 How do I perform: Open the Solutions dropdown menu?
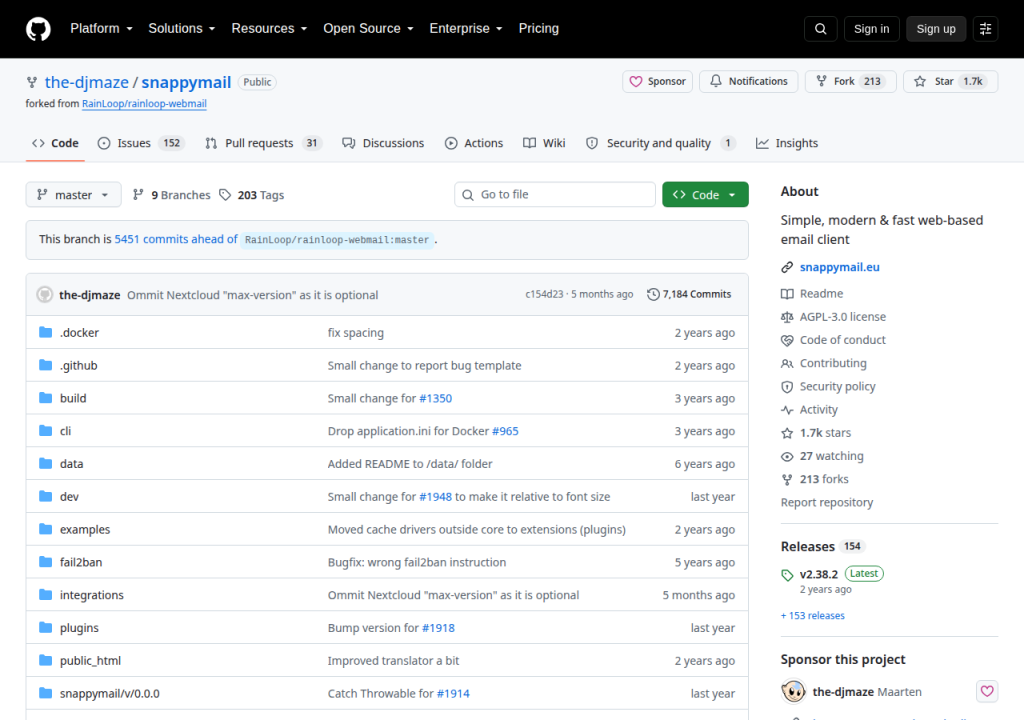pos(182,29)
